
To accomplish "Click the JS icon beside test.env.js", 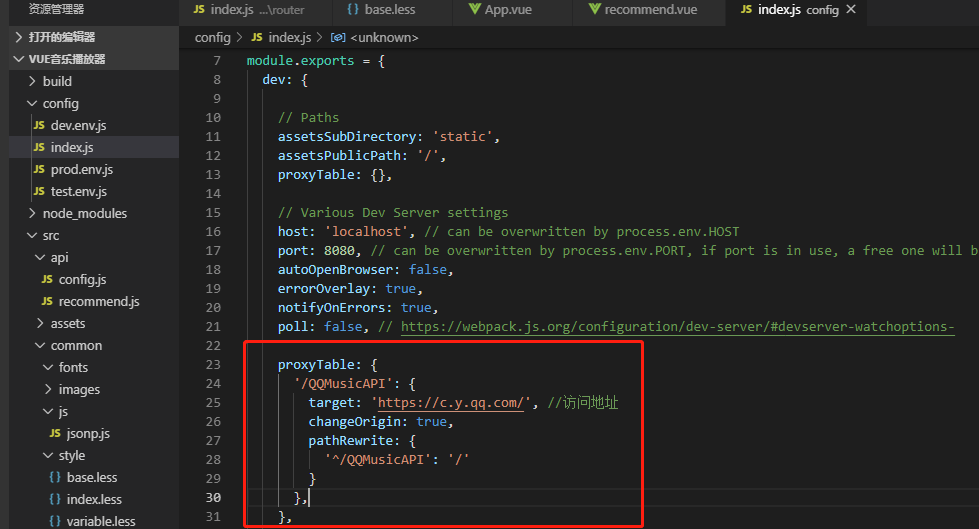I will click(39, 191).
